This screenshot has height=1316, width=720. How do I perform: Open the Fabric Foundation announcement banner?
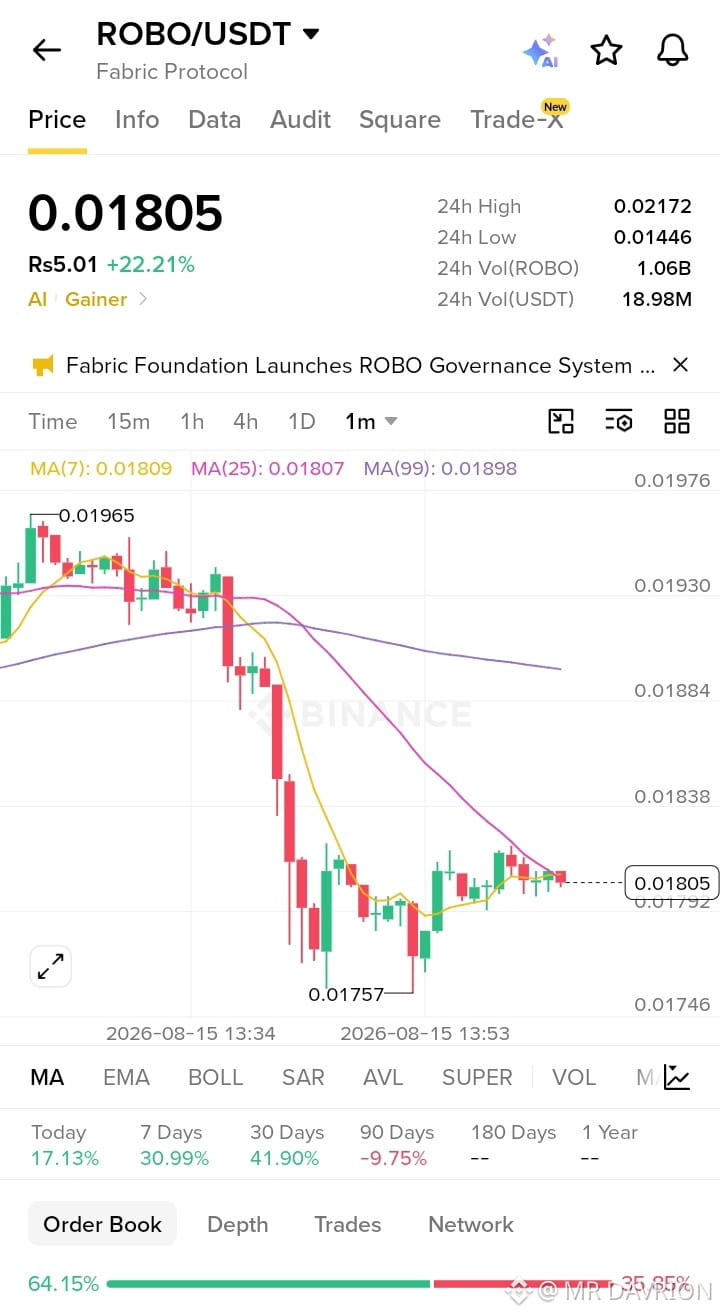tap(361, 366)
